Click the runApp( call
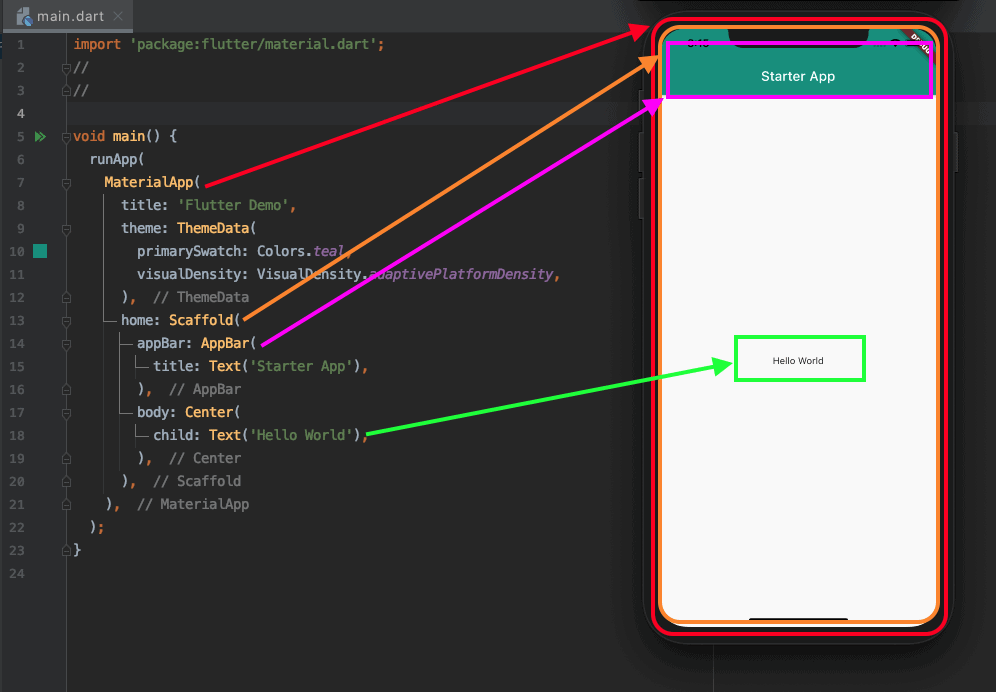This screenshot has width=996, height=692. [117, 159]
